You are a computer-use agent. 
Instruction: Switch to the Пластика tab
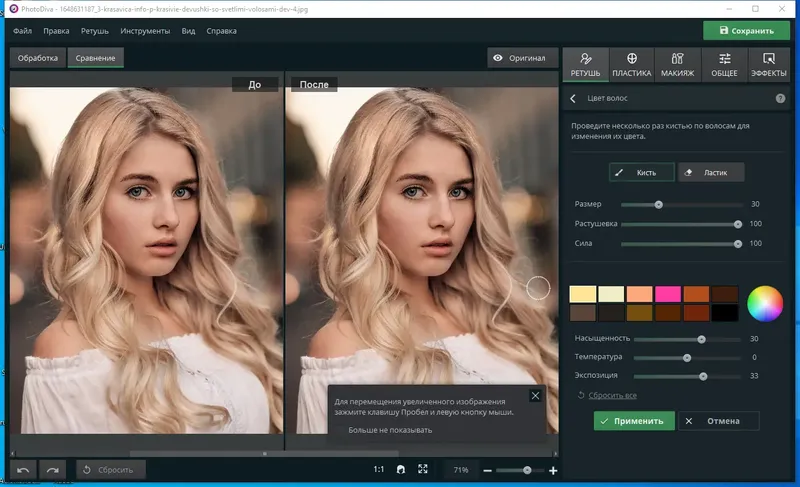[632, 65]
